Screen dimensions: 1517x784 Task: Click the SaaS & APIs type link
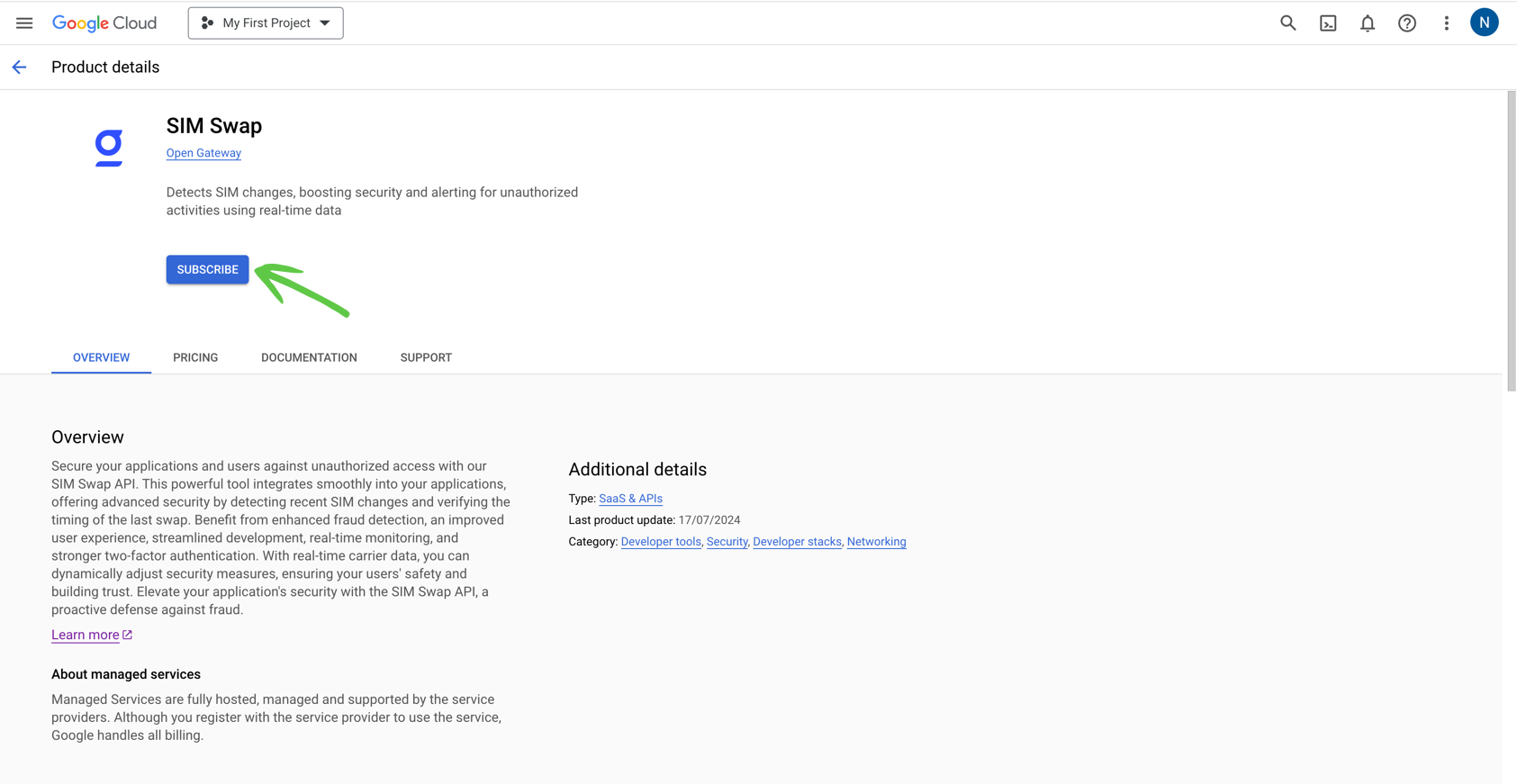[630, 499]
